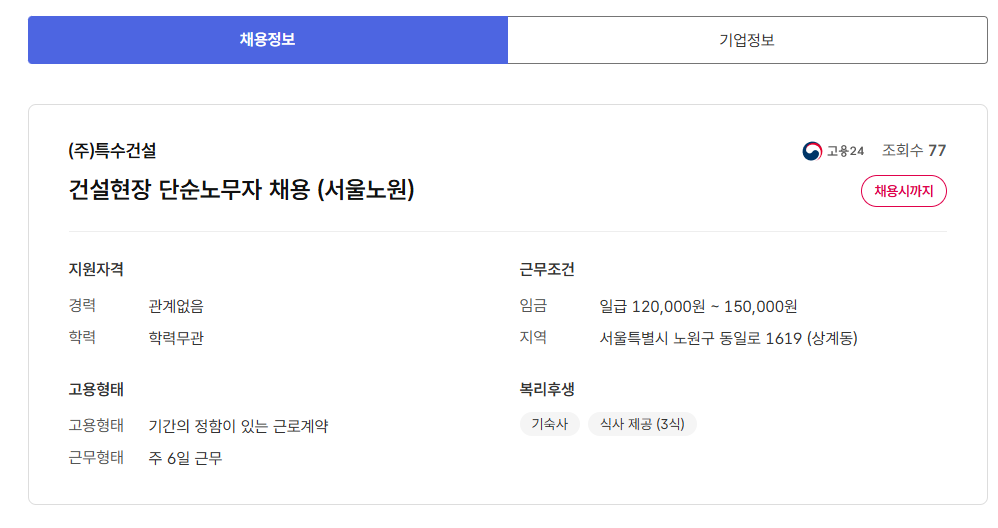Click the job title 건설현장 단순노무자 채용

pyautogui.click(x=241, y=190)
